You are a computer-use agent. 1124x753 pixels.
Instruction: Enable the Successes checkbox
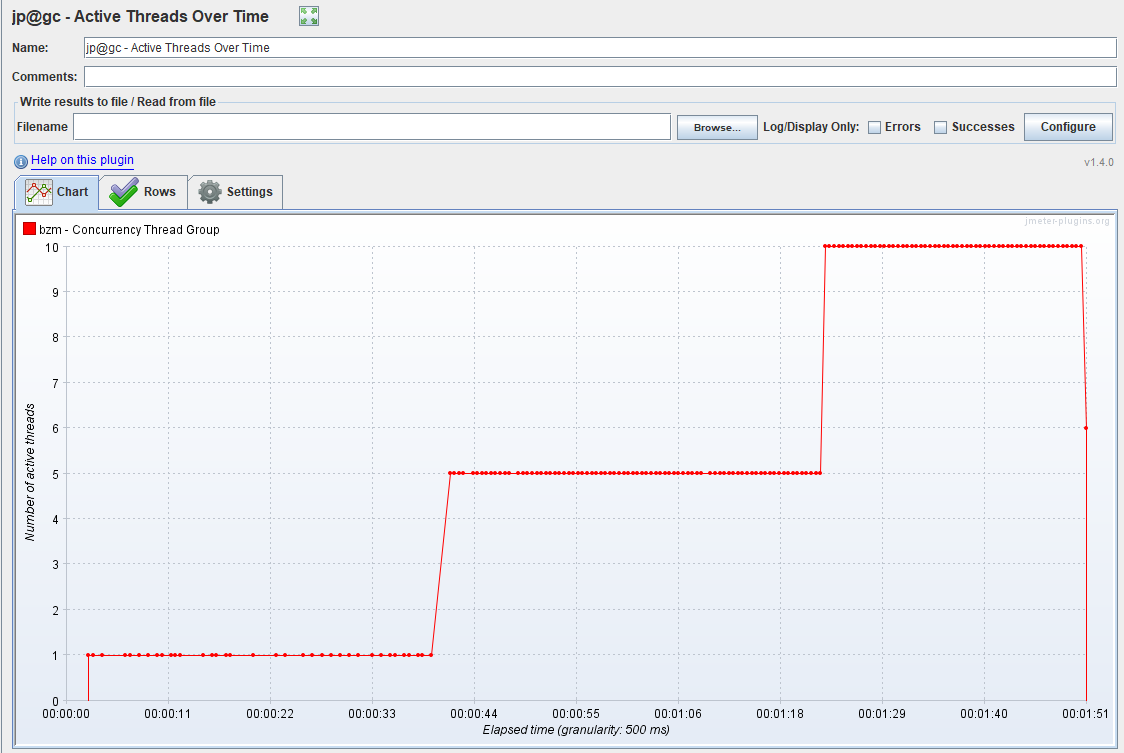[x=940, y=128]
